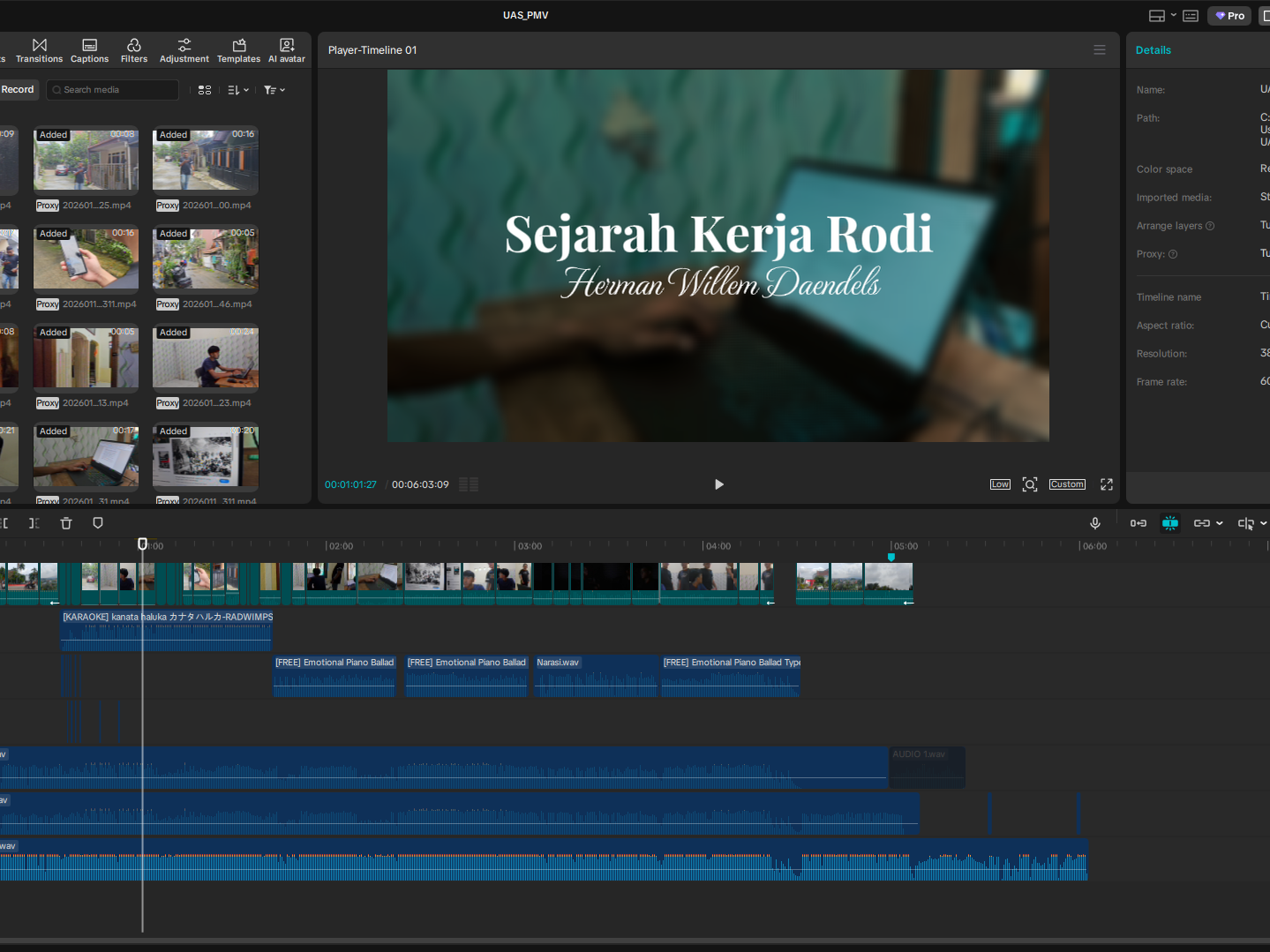Viewport: 1270px width, 952px height.
Task: Start voiceover recording with the microphone icon
Action: [x=1095, y=523]
